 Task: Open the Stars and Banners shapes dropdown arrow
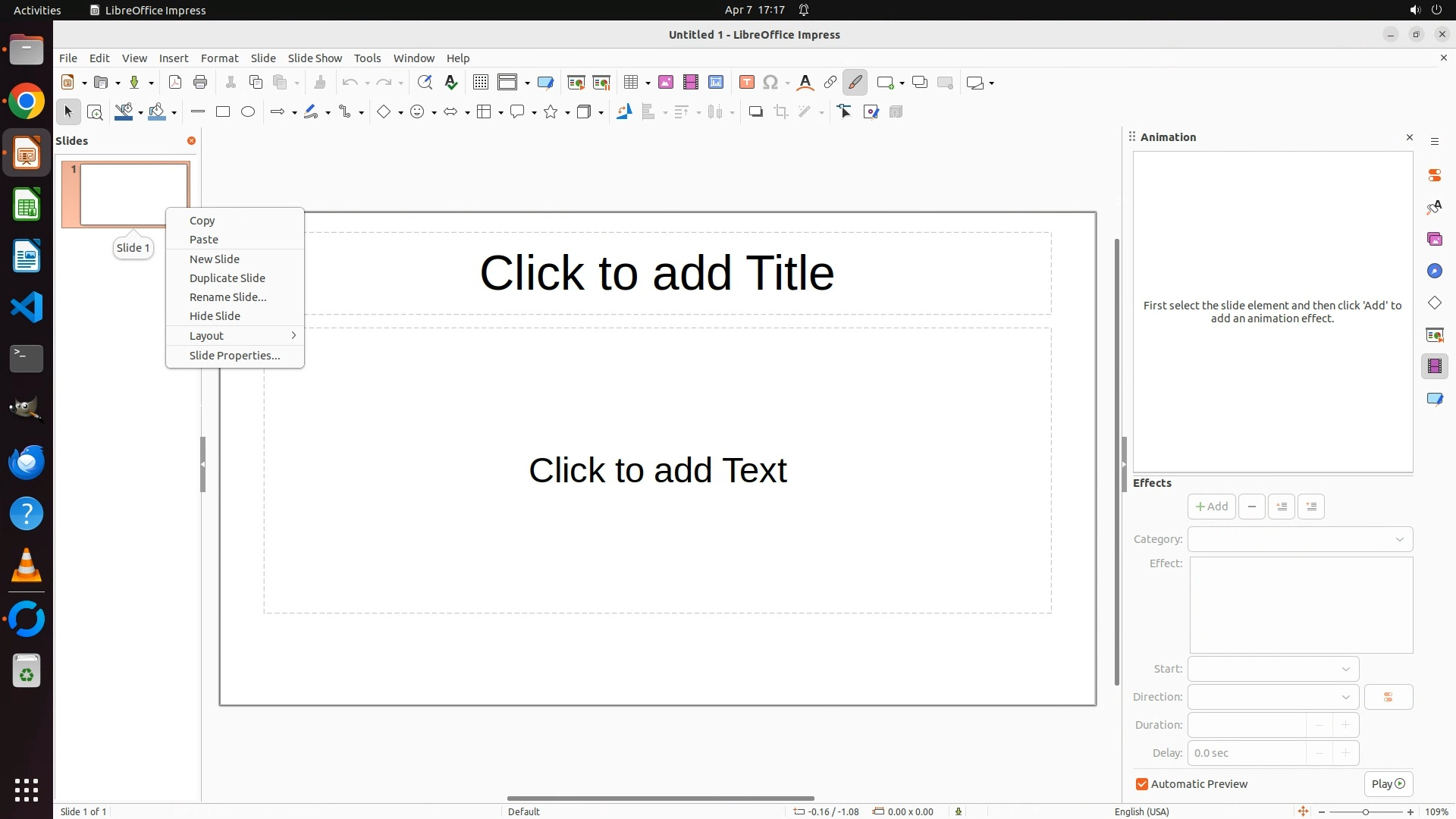[x=567, y=113]
